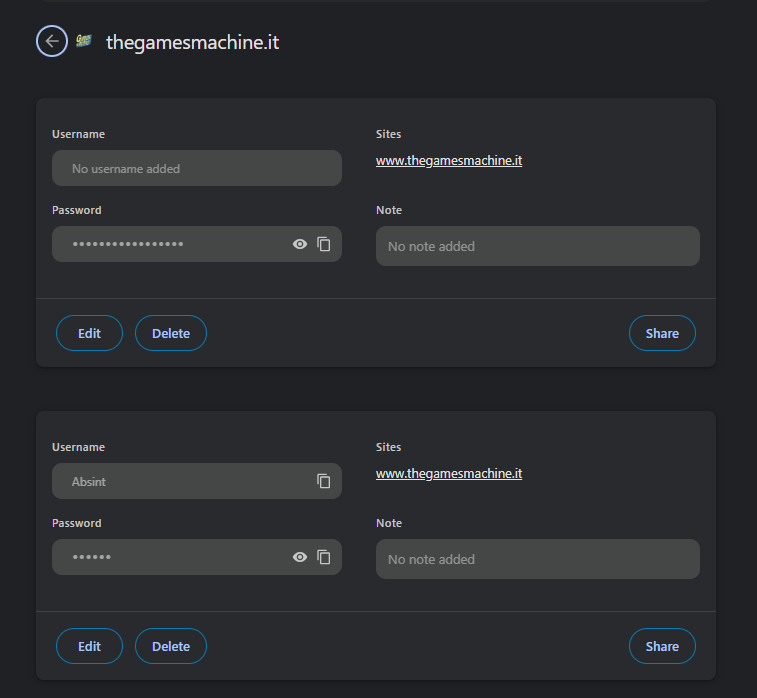Edit the Absint entry
Screen dimensions: 757x698
tap(89, 646)
